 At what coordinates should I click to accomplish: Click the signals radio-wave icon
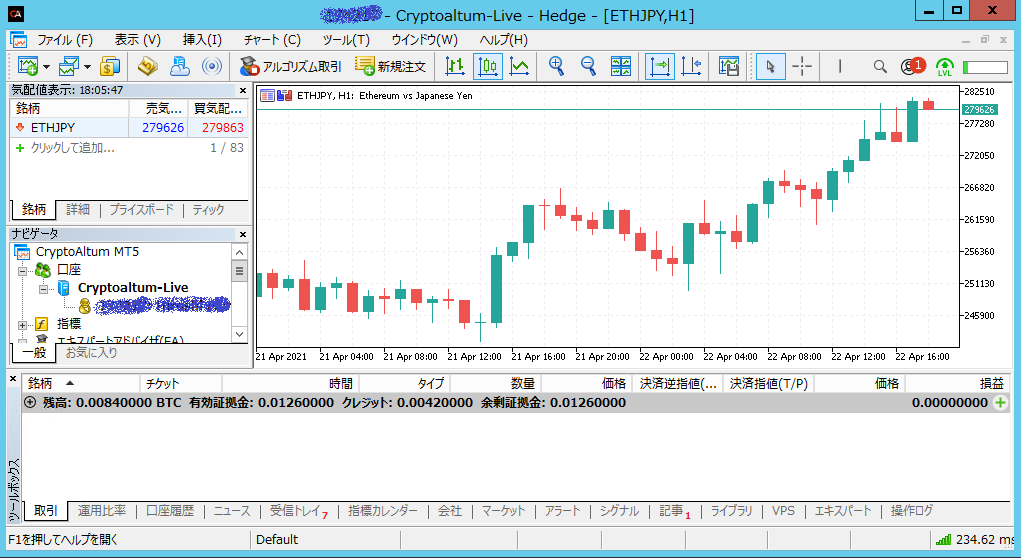coord(212,66)
